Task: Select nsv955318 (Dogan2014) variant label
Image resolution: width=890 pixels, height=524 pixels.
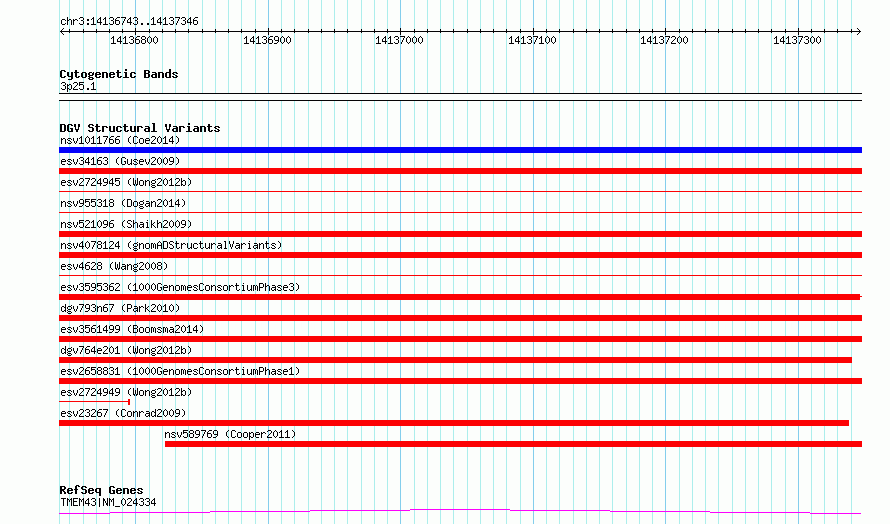Action: tap(123, 203)
